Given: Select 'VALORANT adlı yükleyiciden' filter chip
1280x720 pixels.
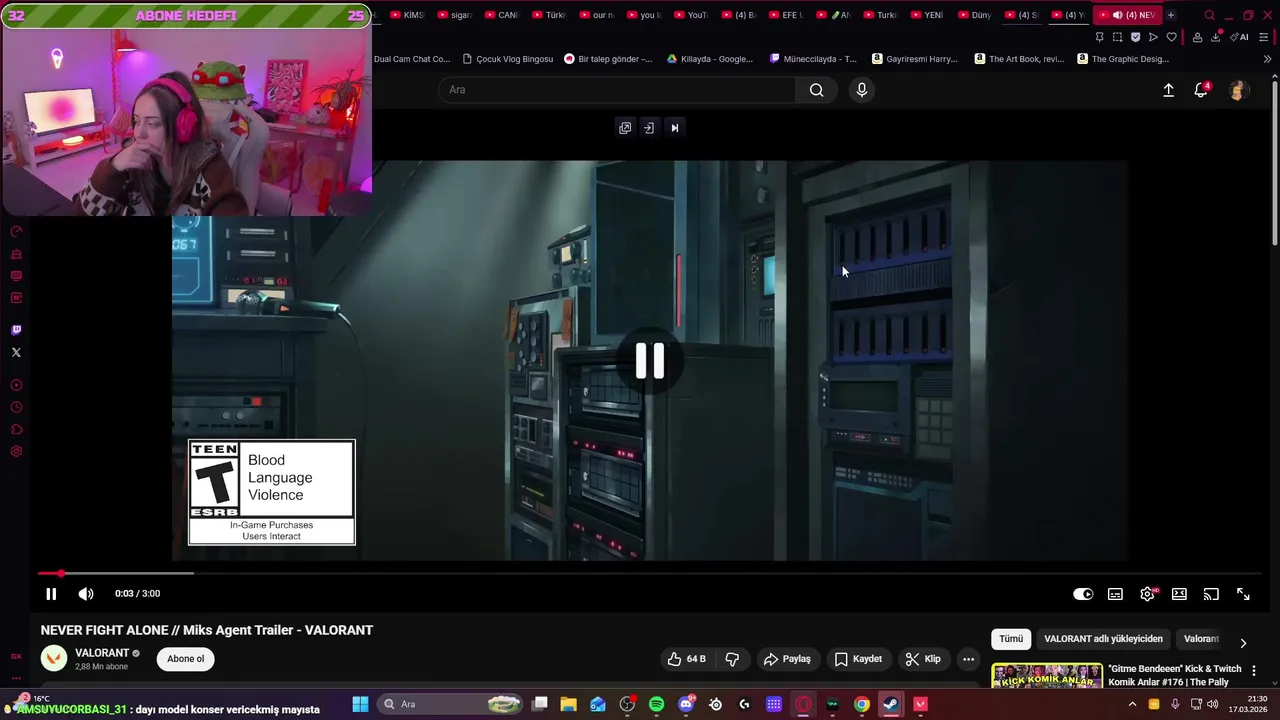Looking at the screenshot, I should click(1103, 639).
